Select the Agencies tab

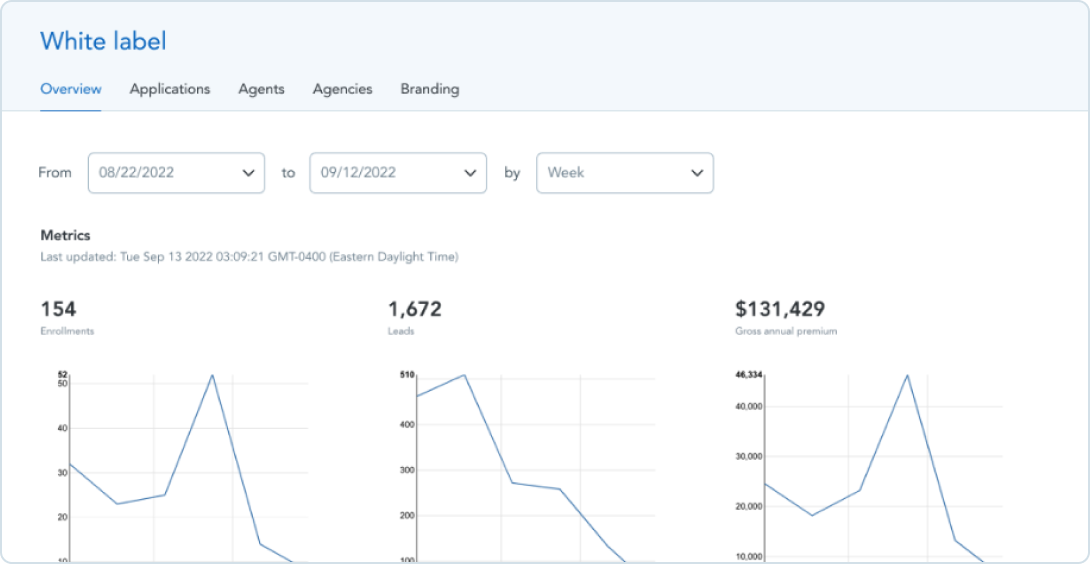coord(342,89)
